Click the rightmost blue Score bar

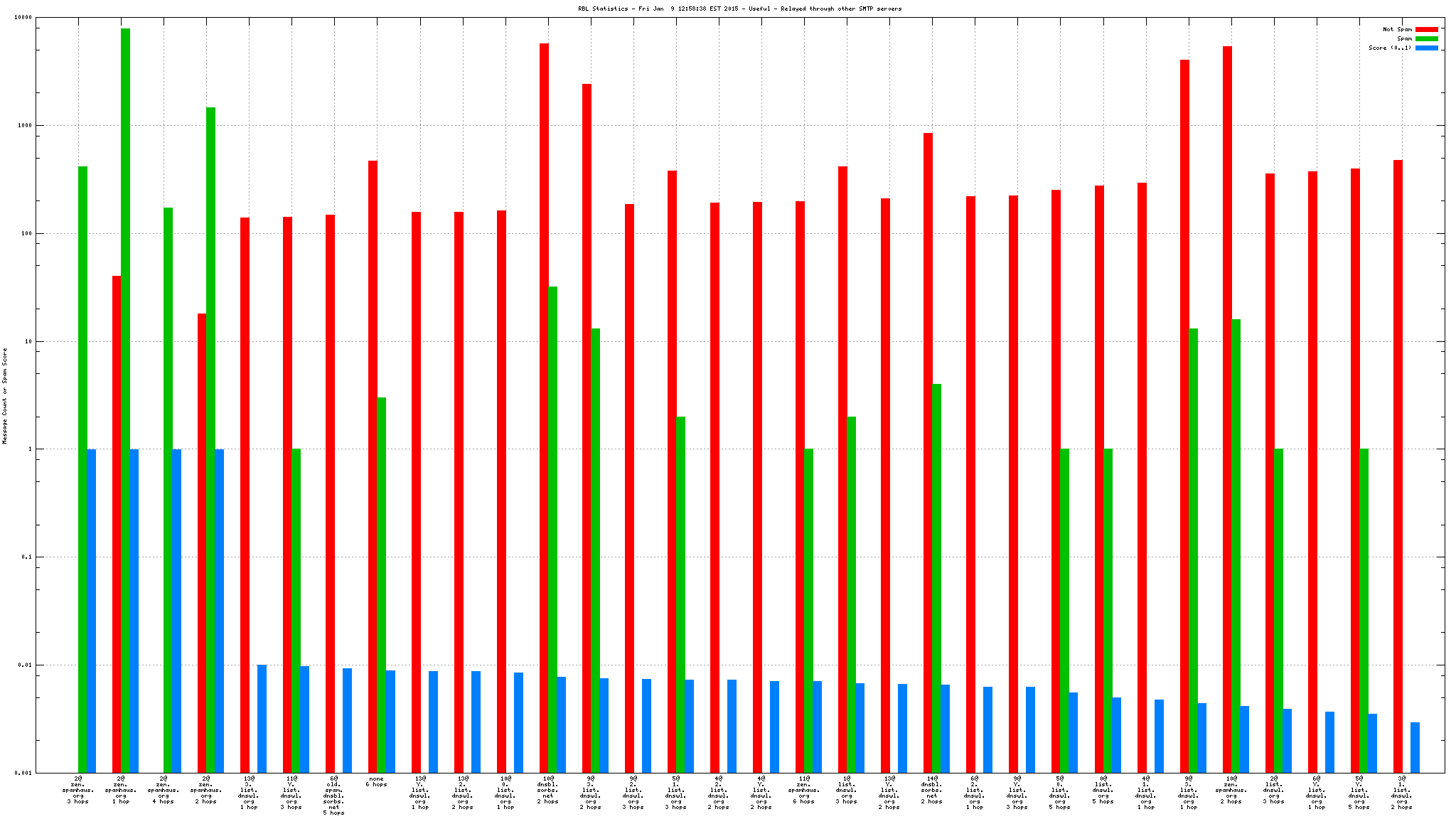tap(1415, 746)
